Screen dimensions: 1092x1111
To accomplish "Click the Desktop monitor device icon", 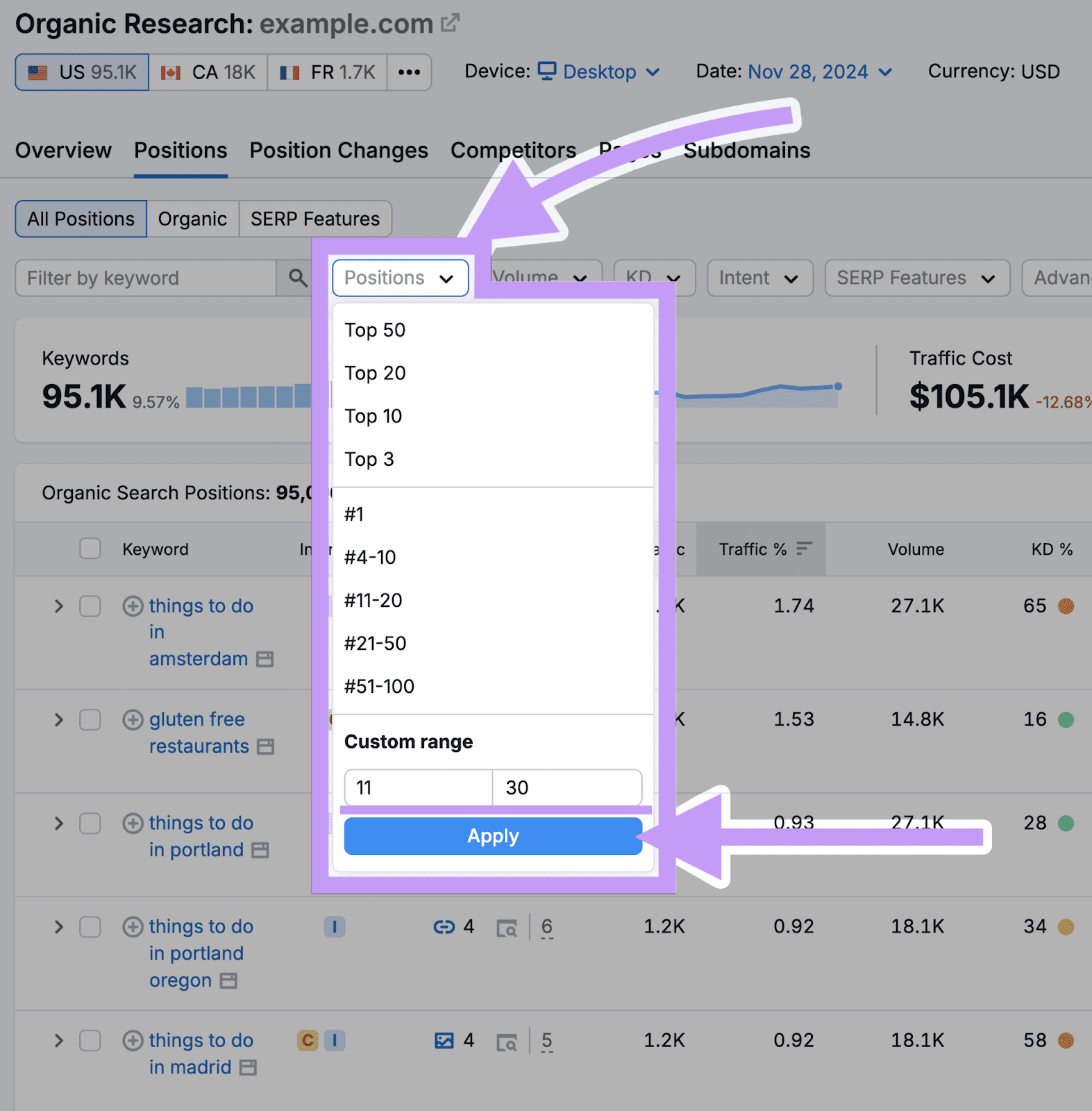I will 547,71.
